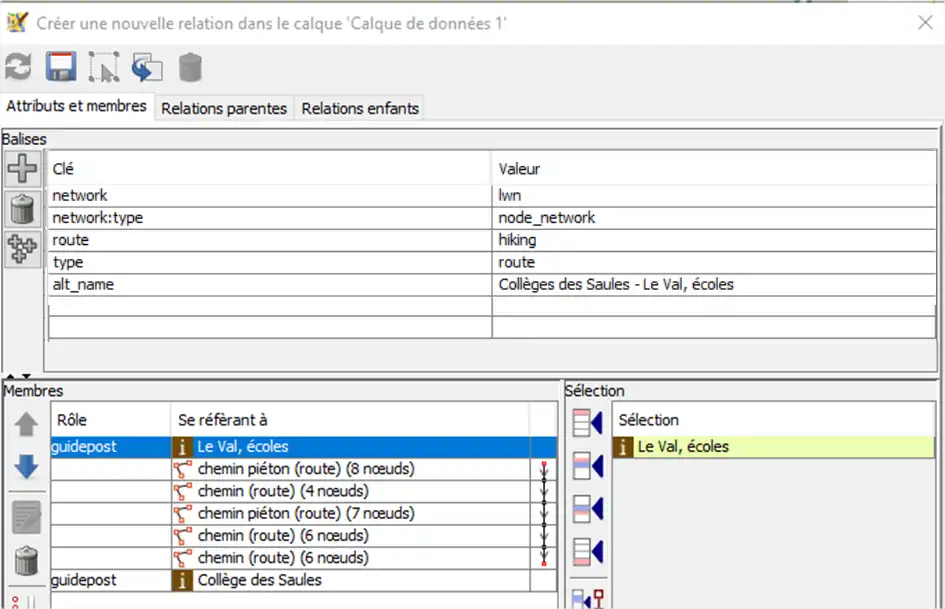945x609 pixels.
Task: Add selection at end of member list
Action: pos(586,551)
